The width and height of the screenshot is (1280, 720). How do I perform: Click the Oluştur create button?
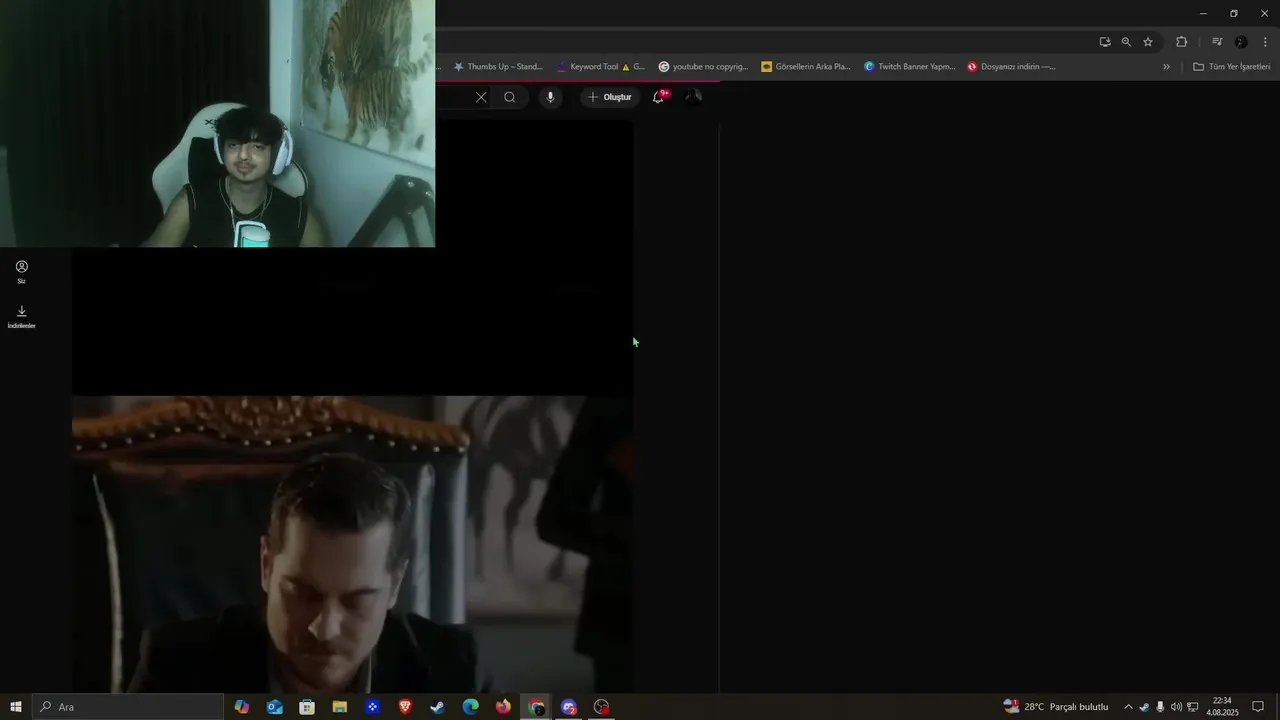coord(609,97)
